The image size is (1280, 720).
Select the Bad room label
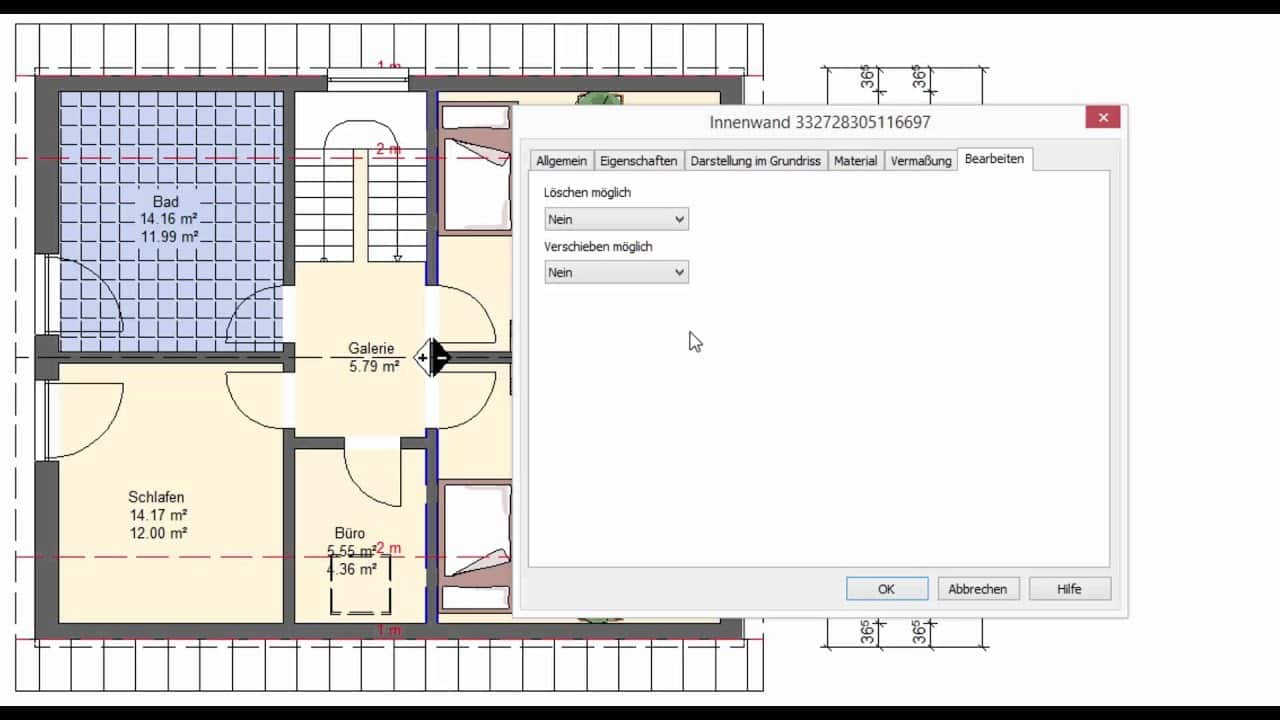pos(166,202)
